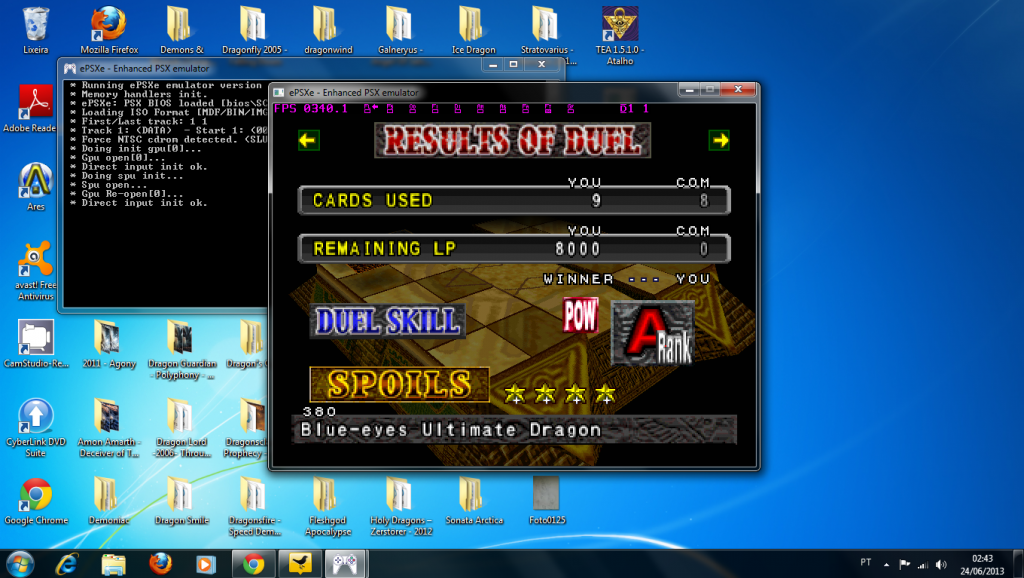Image resolution: width=1024 pixels, height=578 pixels.
Task: Open the Dragon Guardian - Polyphony folder
Action: tap(182, 349)
